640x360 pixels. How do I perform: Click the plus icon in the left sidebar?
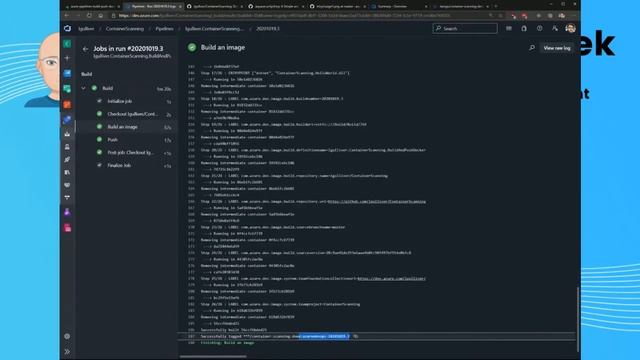[x=67, y=58]
